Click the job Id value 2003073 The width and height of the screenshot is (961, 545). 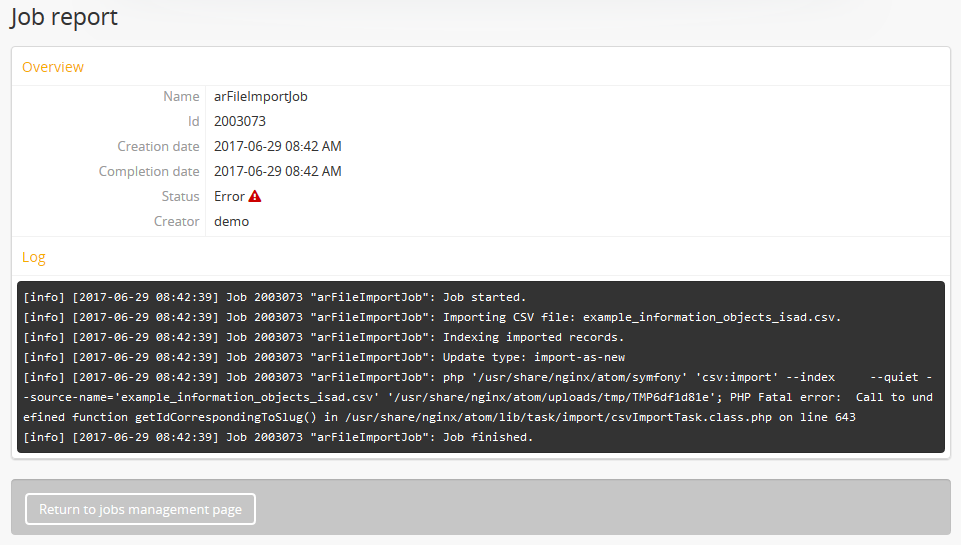click(240, 122)
